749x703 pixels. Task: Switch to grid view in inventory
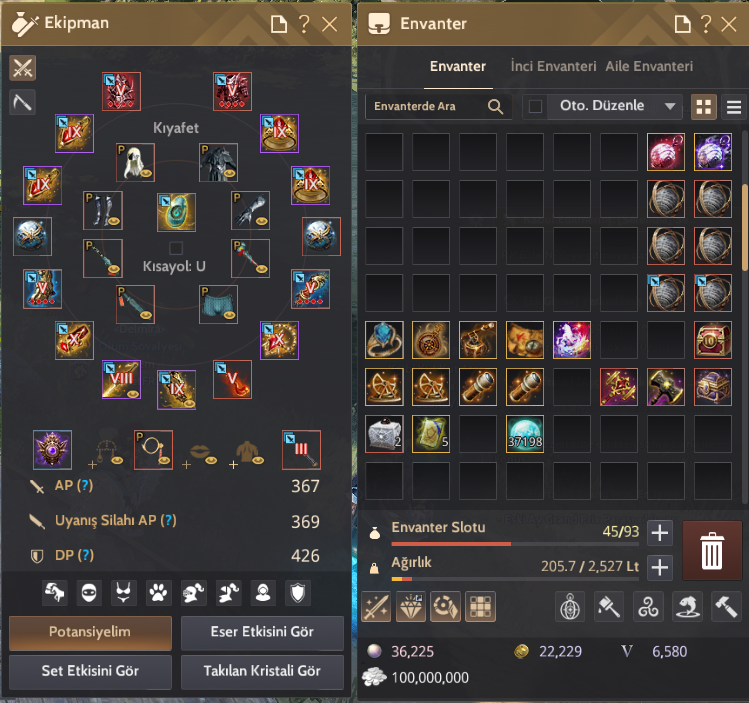pos(704,107)
